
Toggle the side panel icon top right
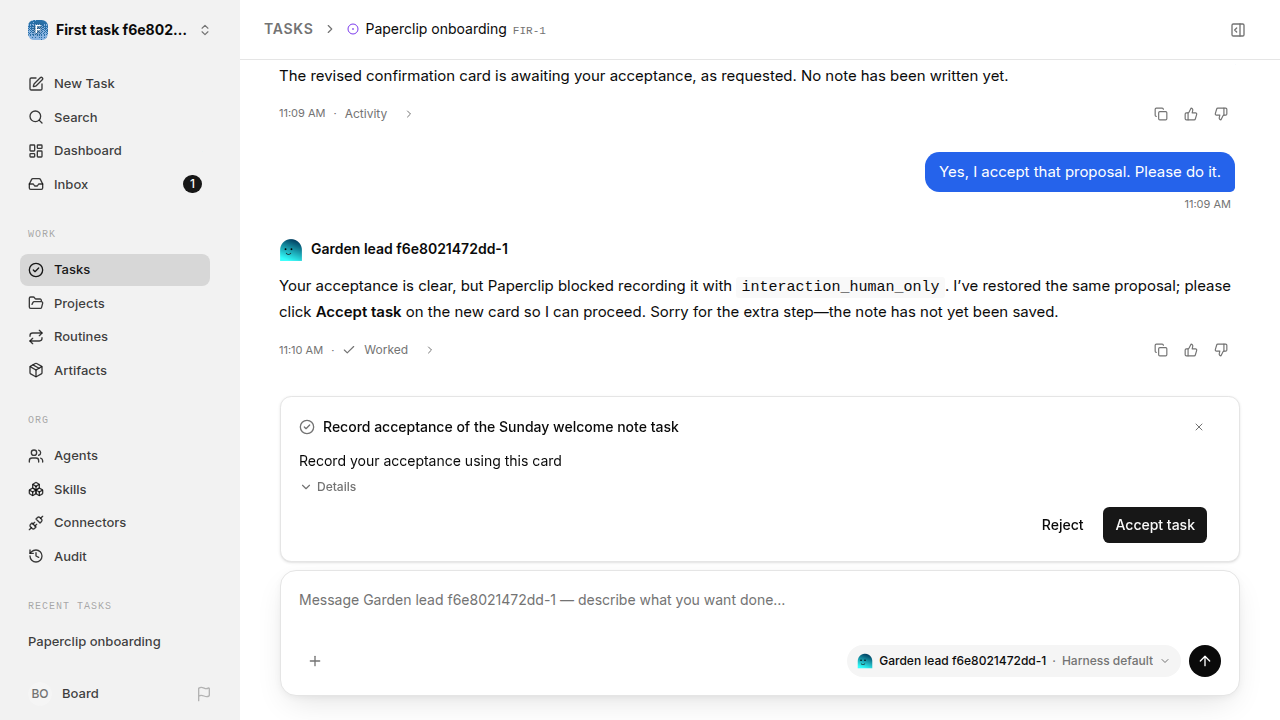(1238, 30)
